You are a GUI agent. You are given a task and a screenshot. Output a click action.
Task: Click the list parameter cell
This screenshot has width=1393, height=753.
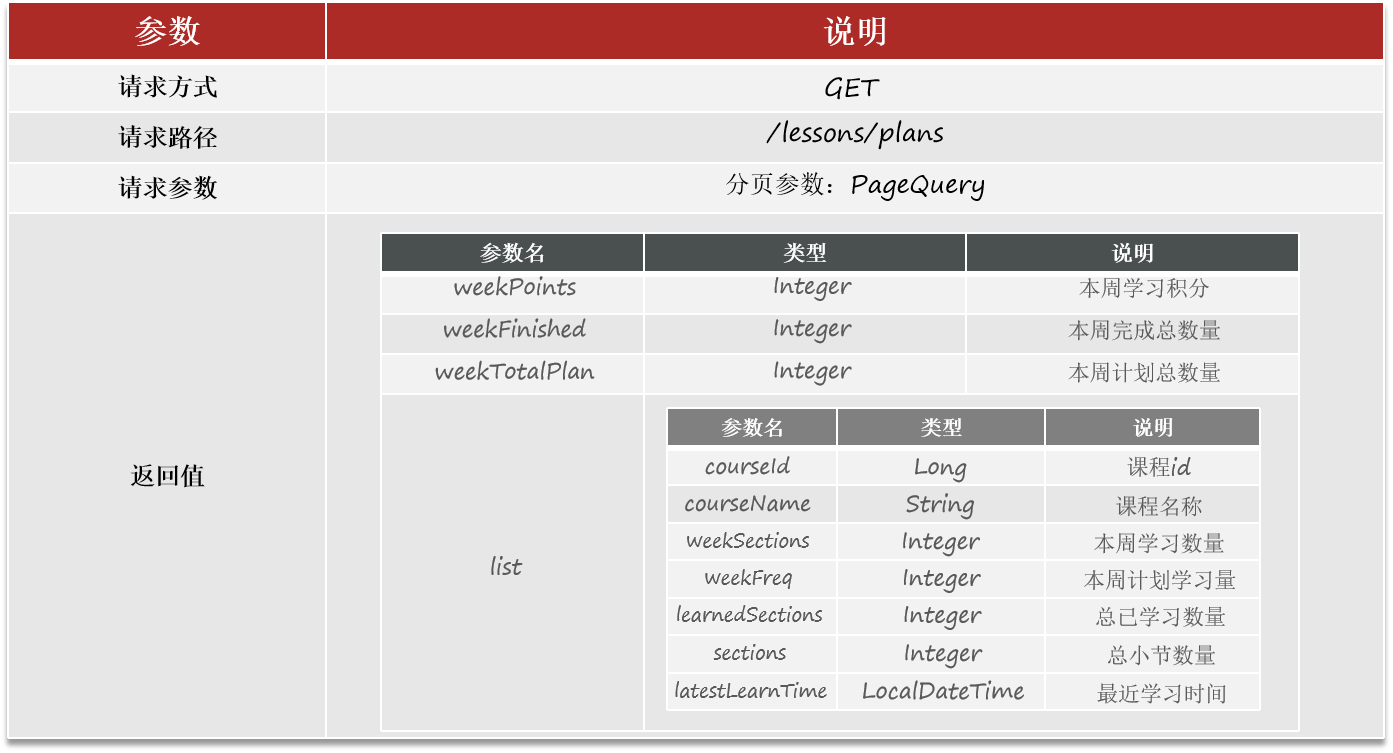513,566
